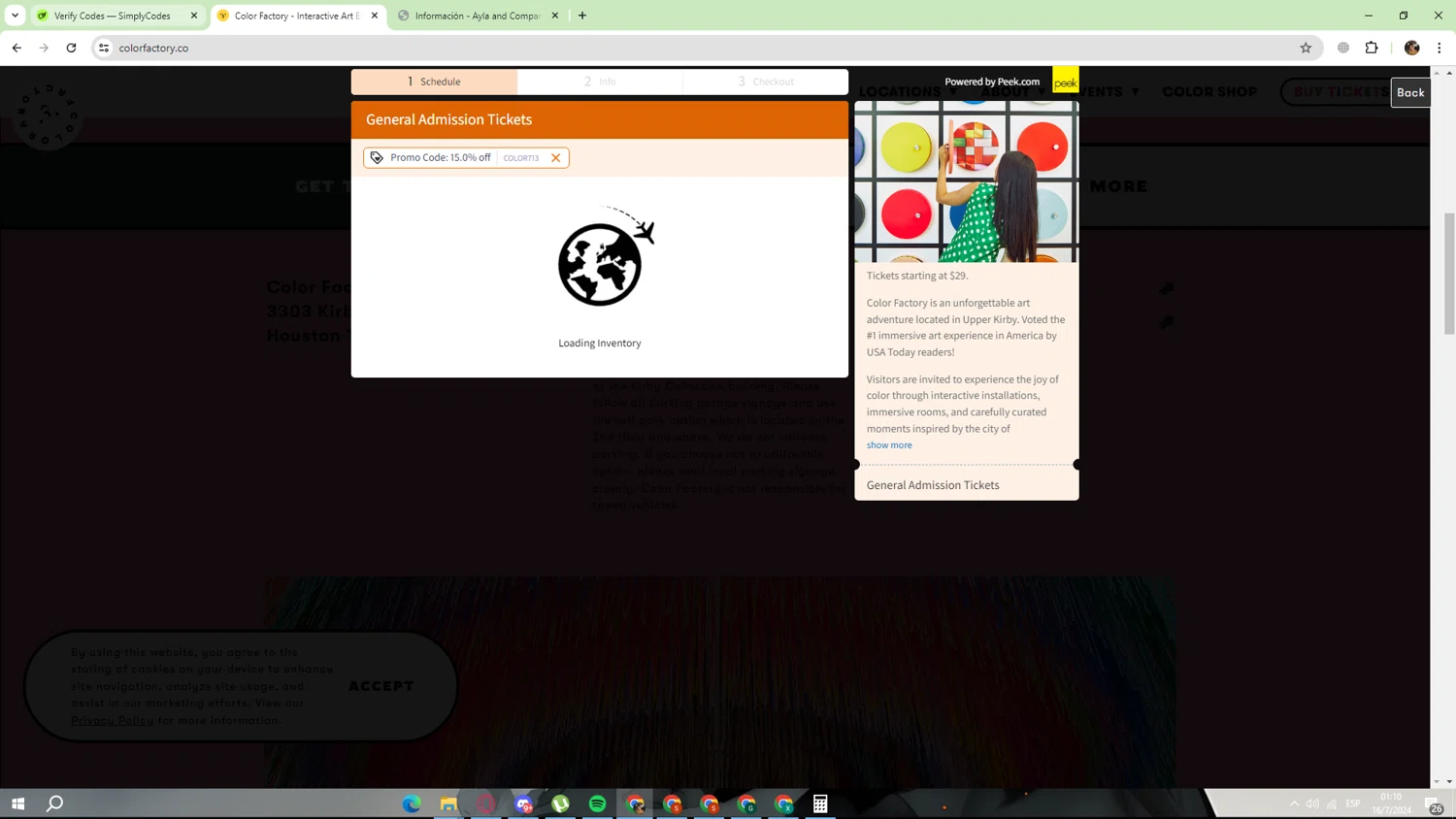Screen dimensions: 1456x819
Task: Open the Windows Start menu
Action: pos(17,803)
